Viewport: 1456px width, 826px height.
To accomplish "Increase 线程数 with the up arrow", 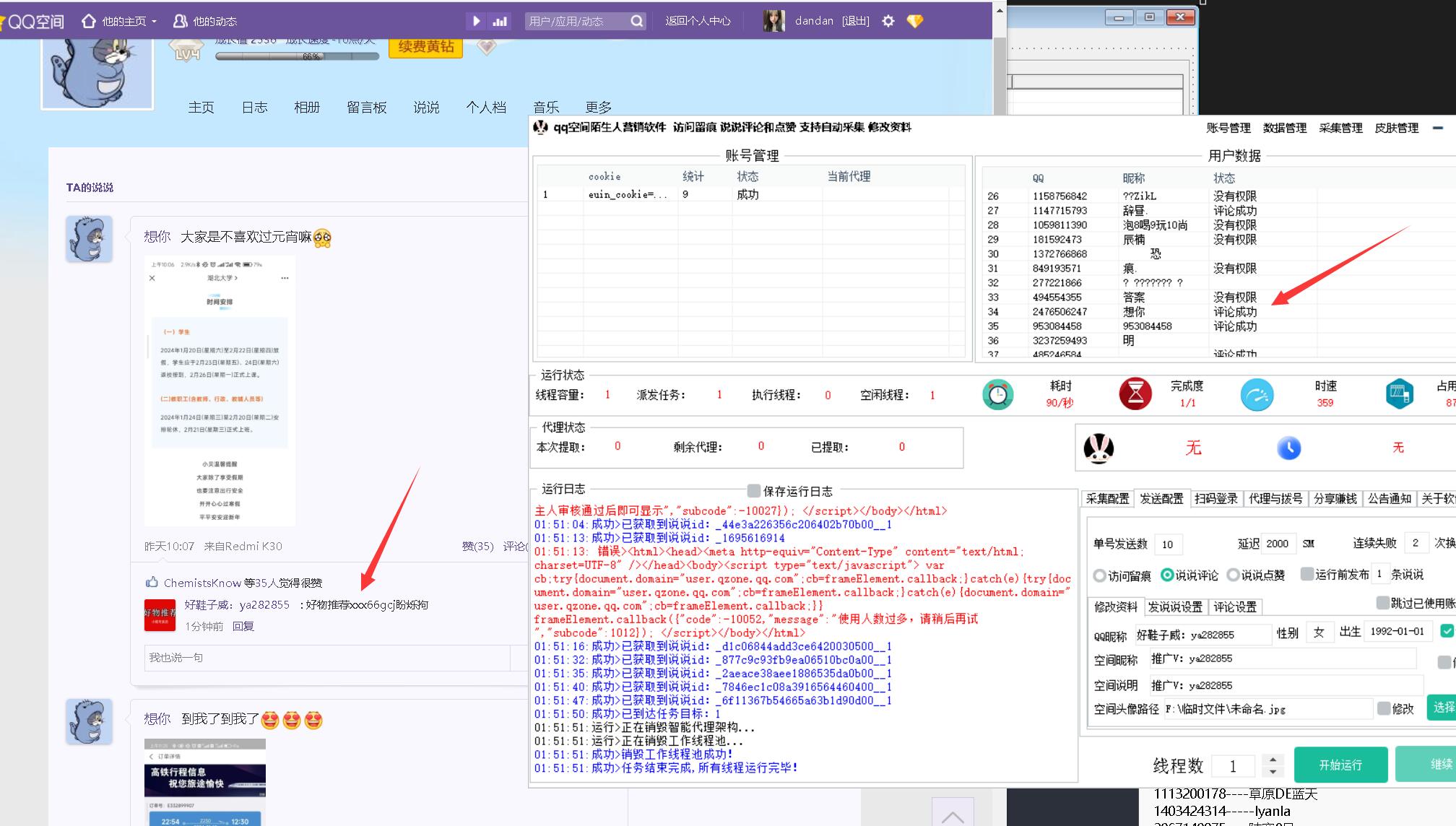I will (1273, 759).
